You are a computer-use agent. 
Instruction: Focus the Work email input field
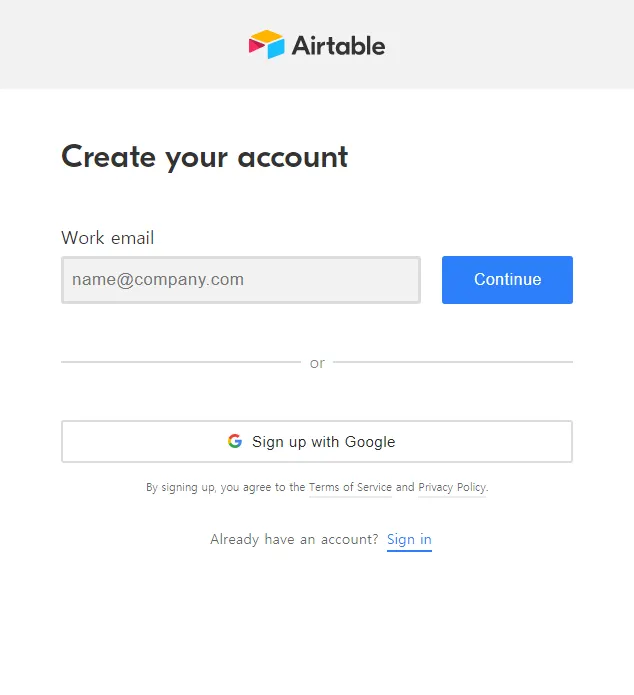[x=241, y=280]
